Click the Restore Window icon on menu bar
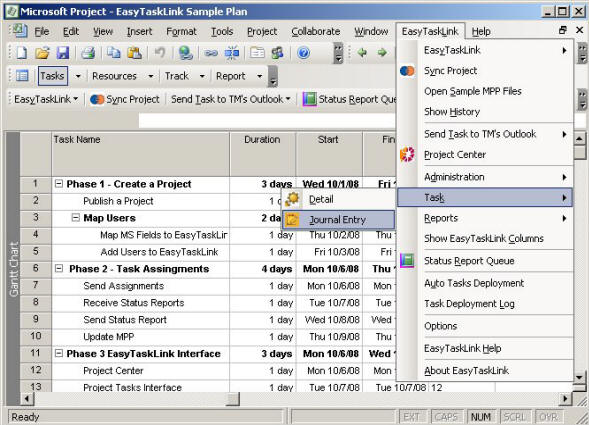The width and height of the screenshot is (589, 425). [562, 30]
